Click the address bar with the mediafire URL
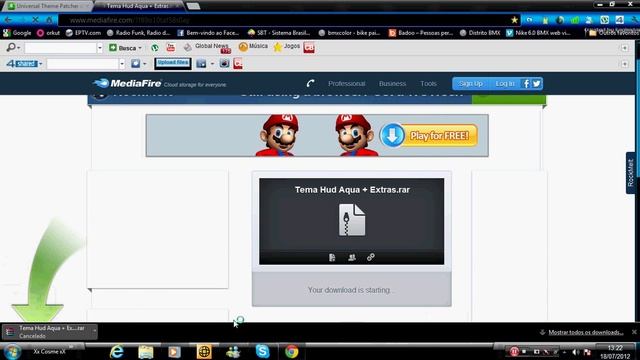 click(x=286, y=20)
